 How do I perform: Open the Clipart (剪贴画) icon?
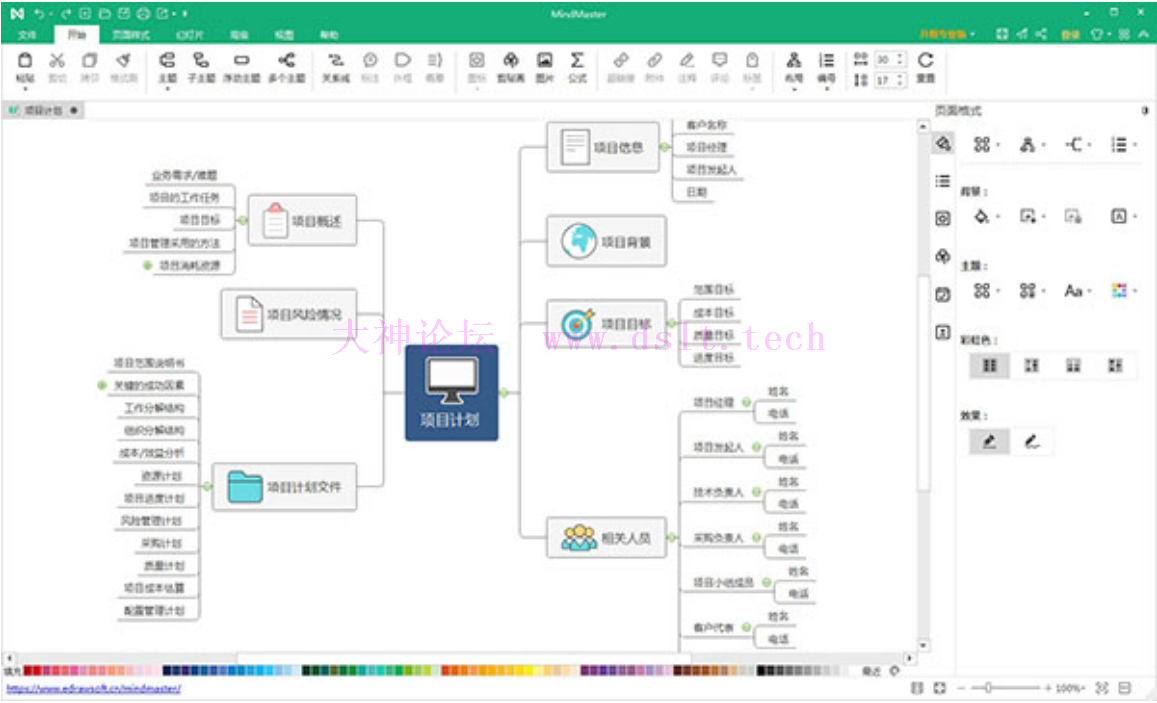(511, 62)
